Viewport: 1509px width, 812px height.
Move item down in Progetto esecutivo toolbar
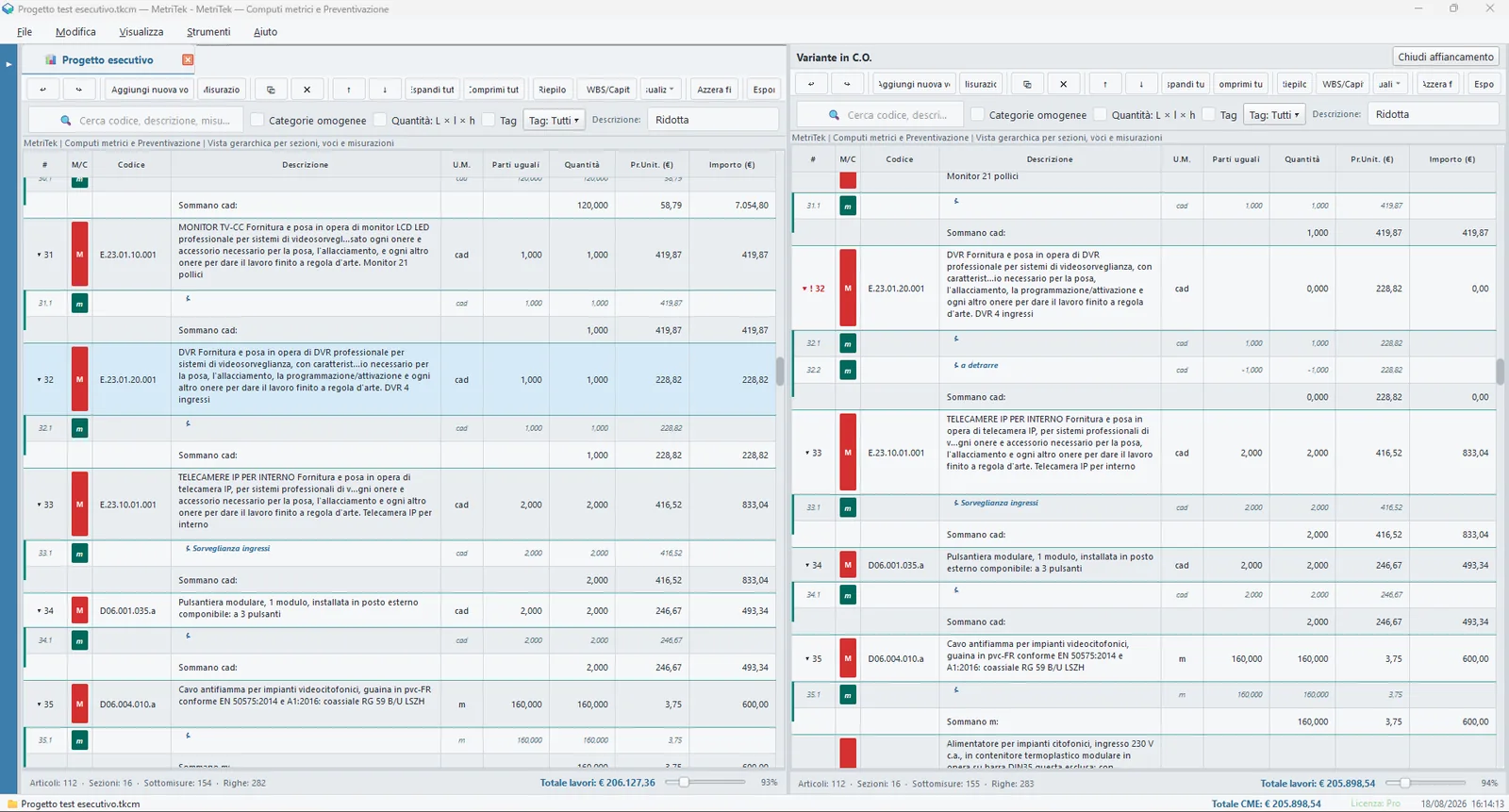(x=385, y=90)
